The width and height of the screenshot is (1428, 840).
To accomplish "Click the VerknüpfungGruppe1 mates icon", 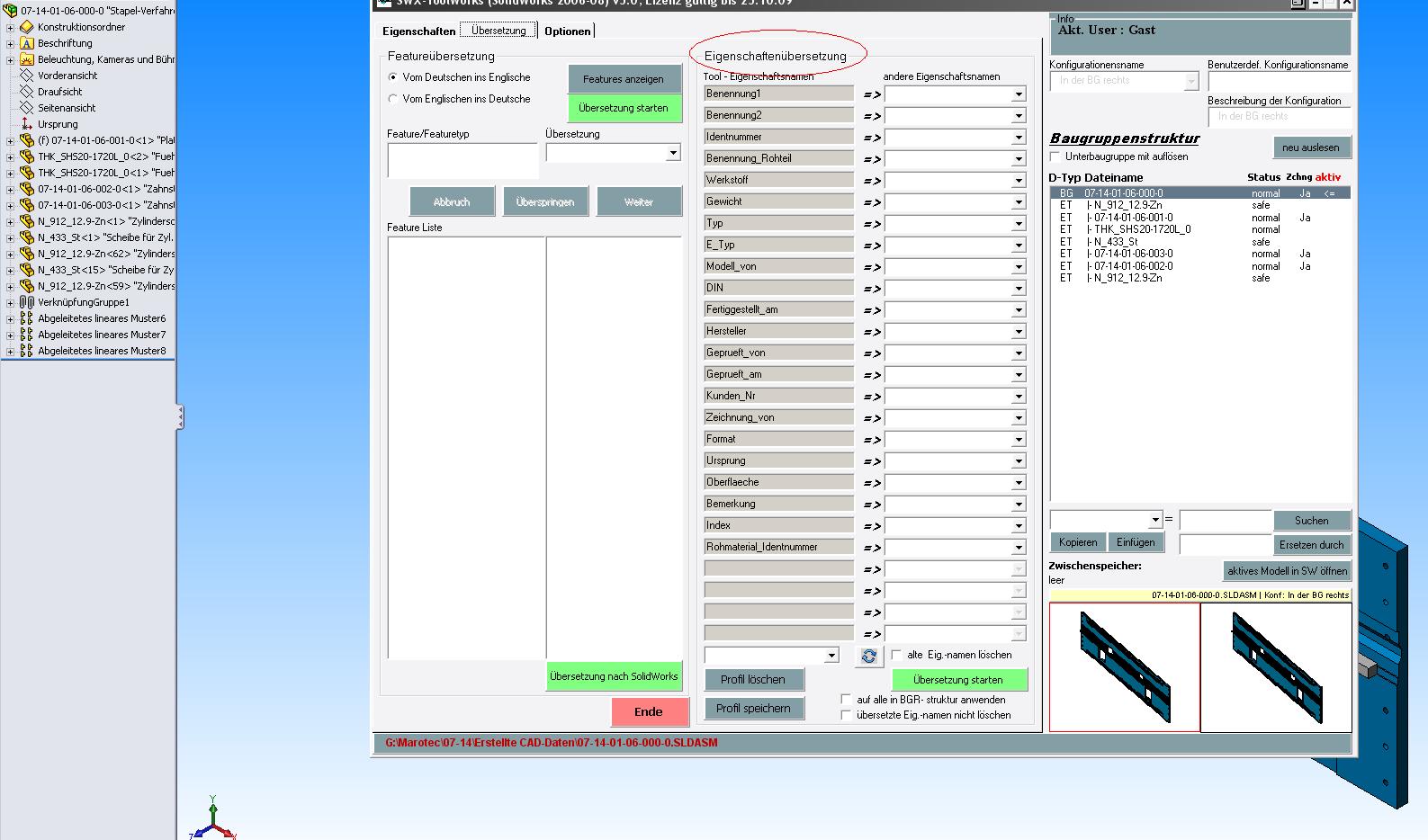I will pos(27,302).
